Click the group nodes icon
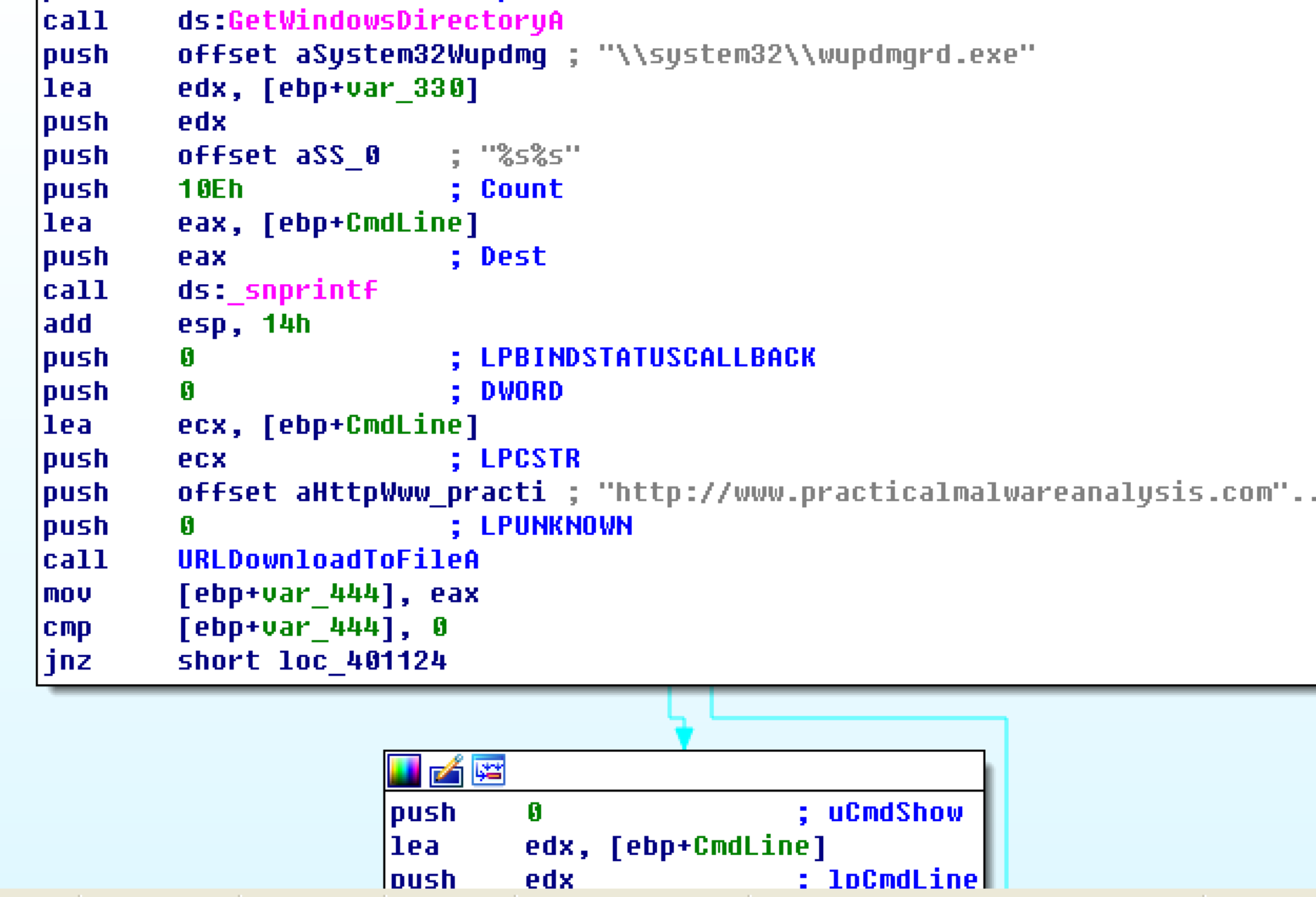Viewport: 1316px width, 897px height. 488,771
